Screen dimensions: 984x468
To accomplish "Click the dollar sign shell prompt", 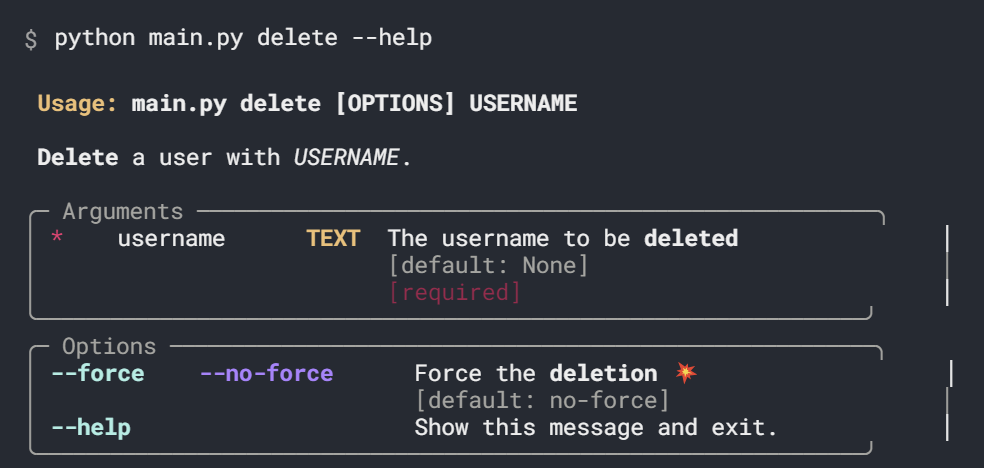I will click(x=31, y=40).
